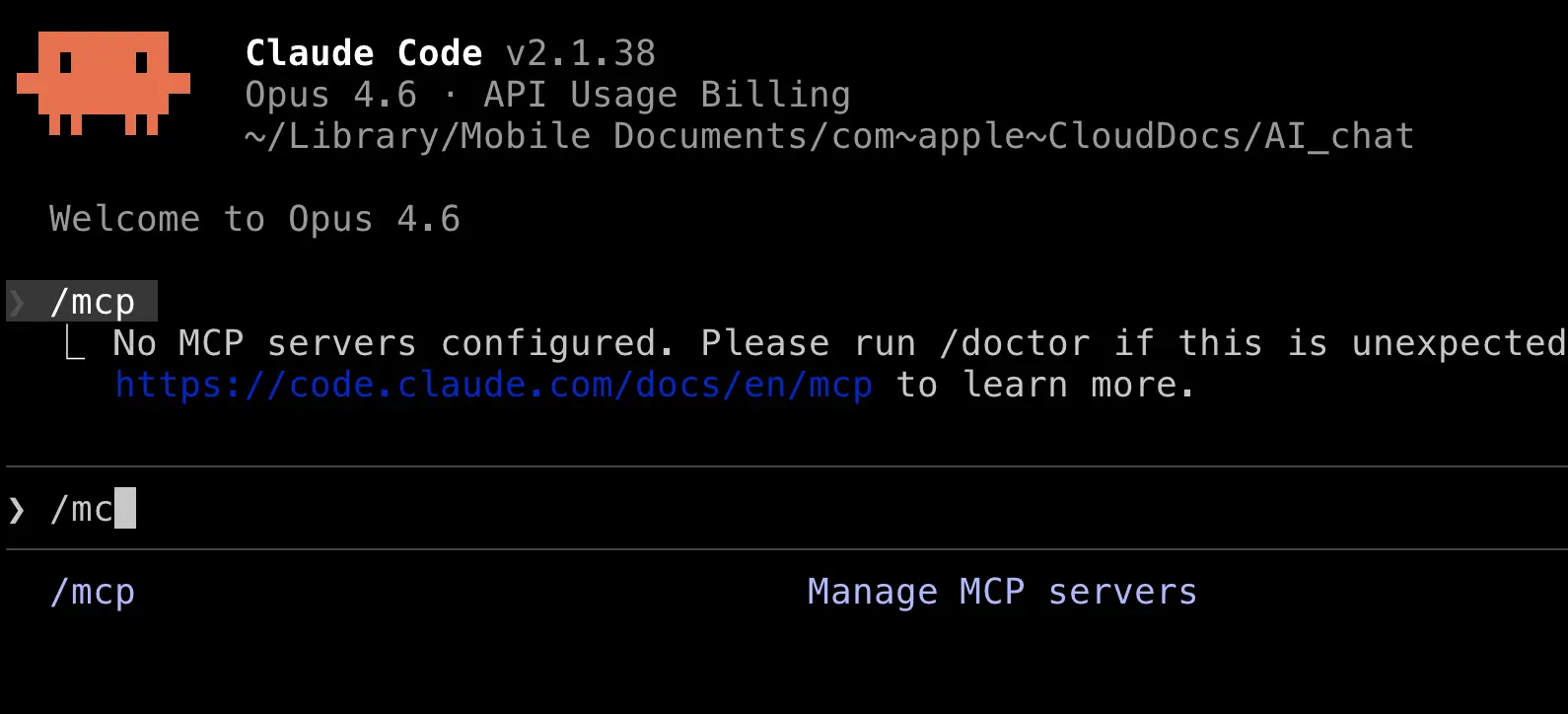
Task: Click the orange Claude Code mascot icon
Action: (104, 83)
